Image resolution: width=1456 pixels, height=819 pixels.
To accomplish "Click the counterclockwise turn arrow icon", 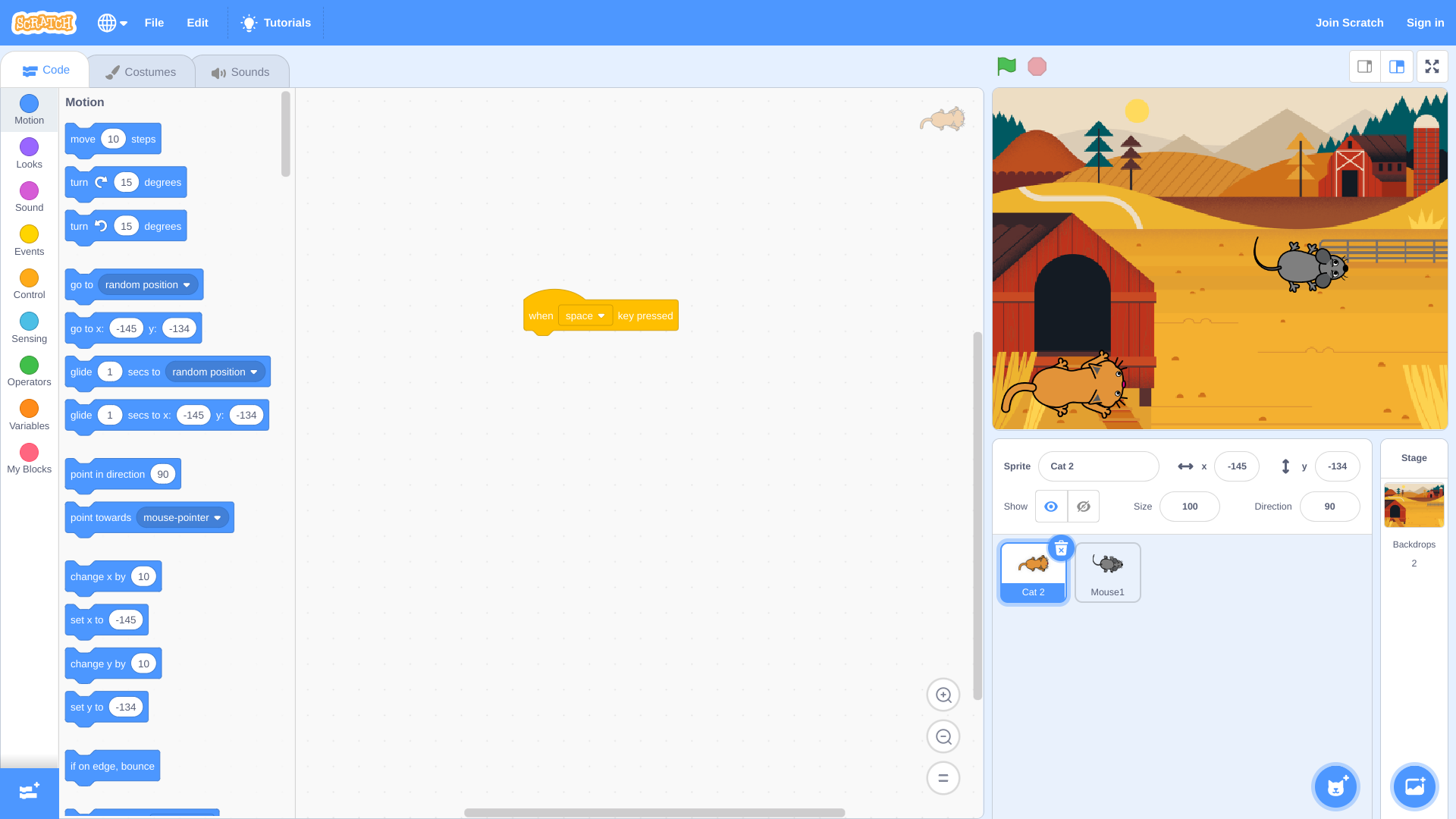I will pyautogui.click(x=101, y=226).
